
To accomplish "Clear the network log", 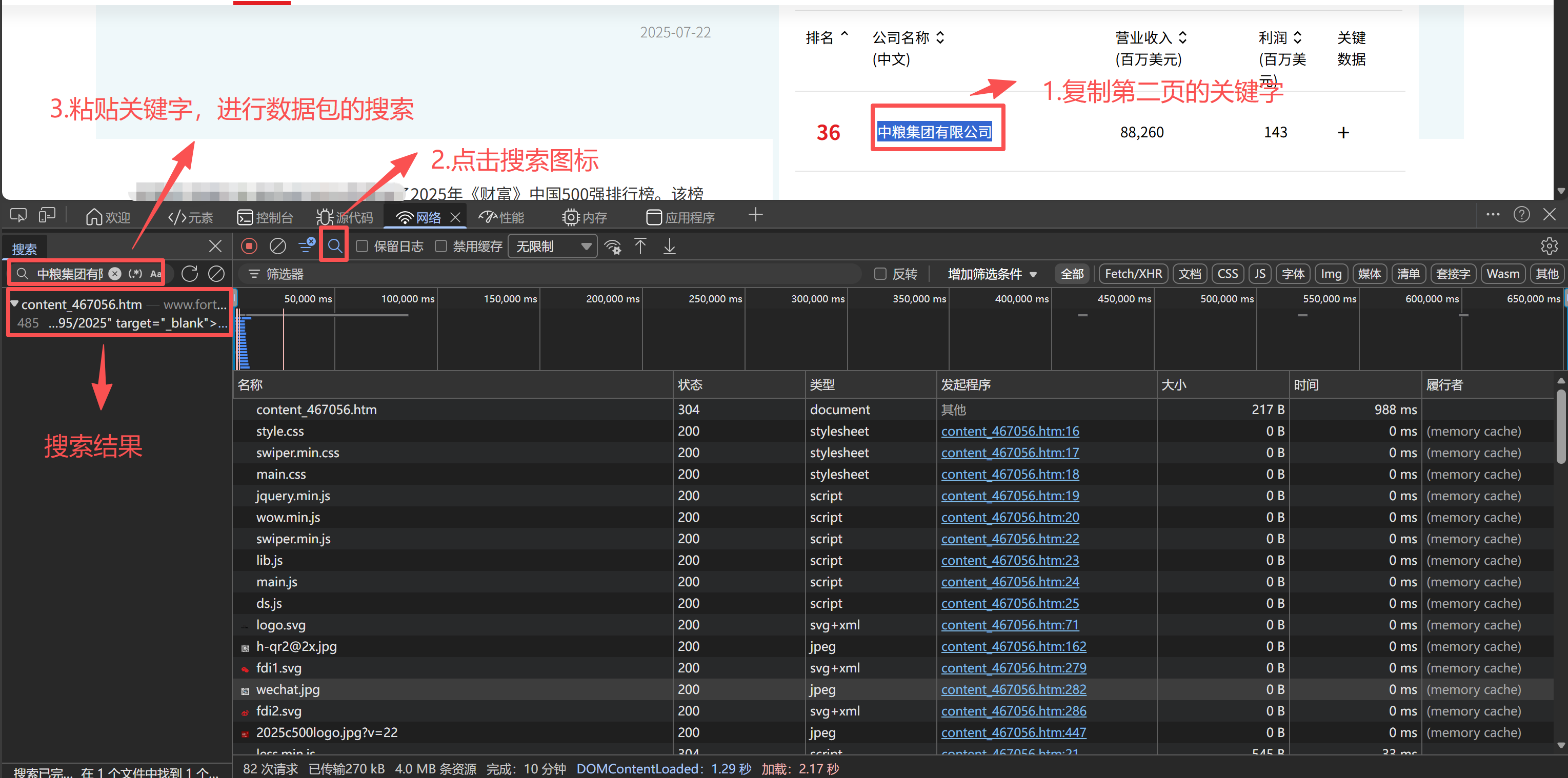I will pos(277,245).
